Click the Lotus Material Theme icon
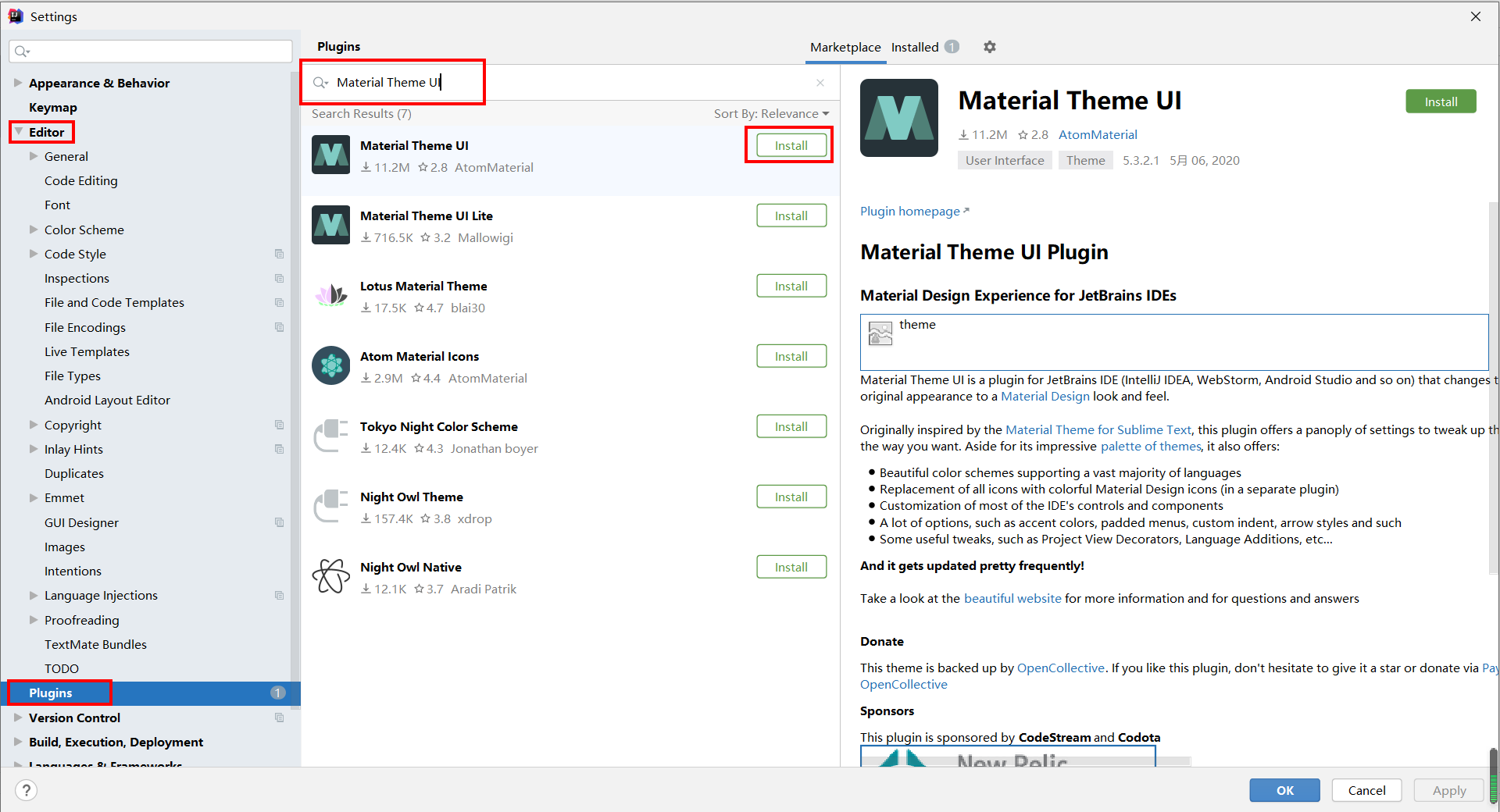 331,295
